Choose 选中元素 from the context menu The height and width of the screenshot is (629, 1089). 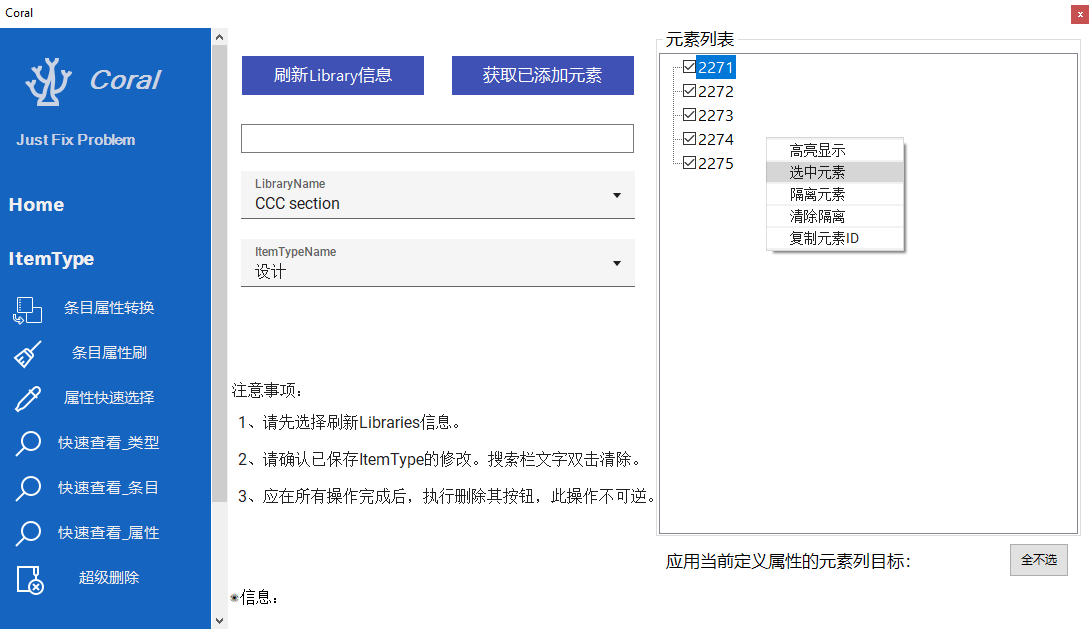tap(817, 172)
